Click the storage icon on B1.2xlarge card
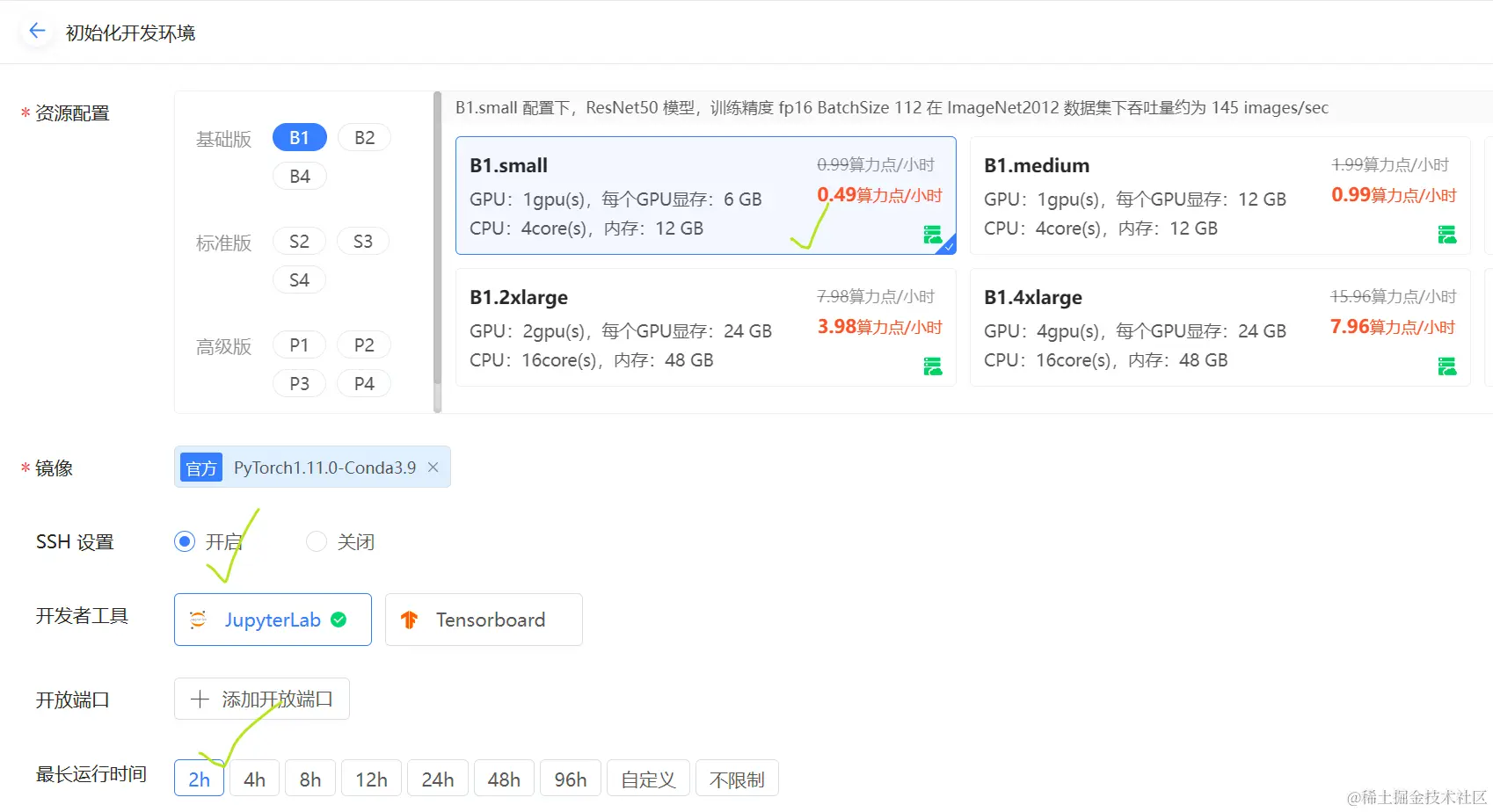Screen dimensions: 1493x812 (x=932, y=366)
